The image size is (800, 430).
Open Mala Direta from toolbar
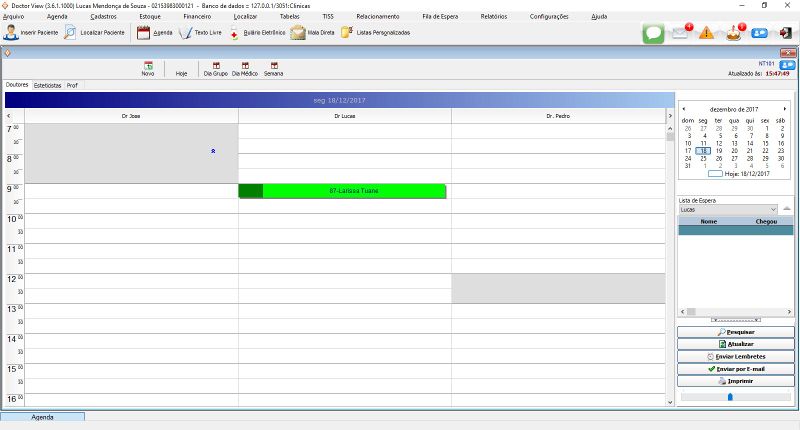(x=299, y=33)
